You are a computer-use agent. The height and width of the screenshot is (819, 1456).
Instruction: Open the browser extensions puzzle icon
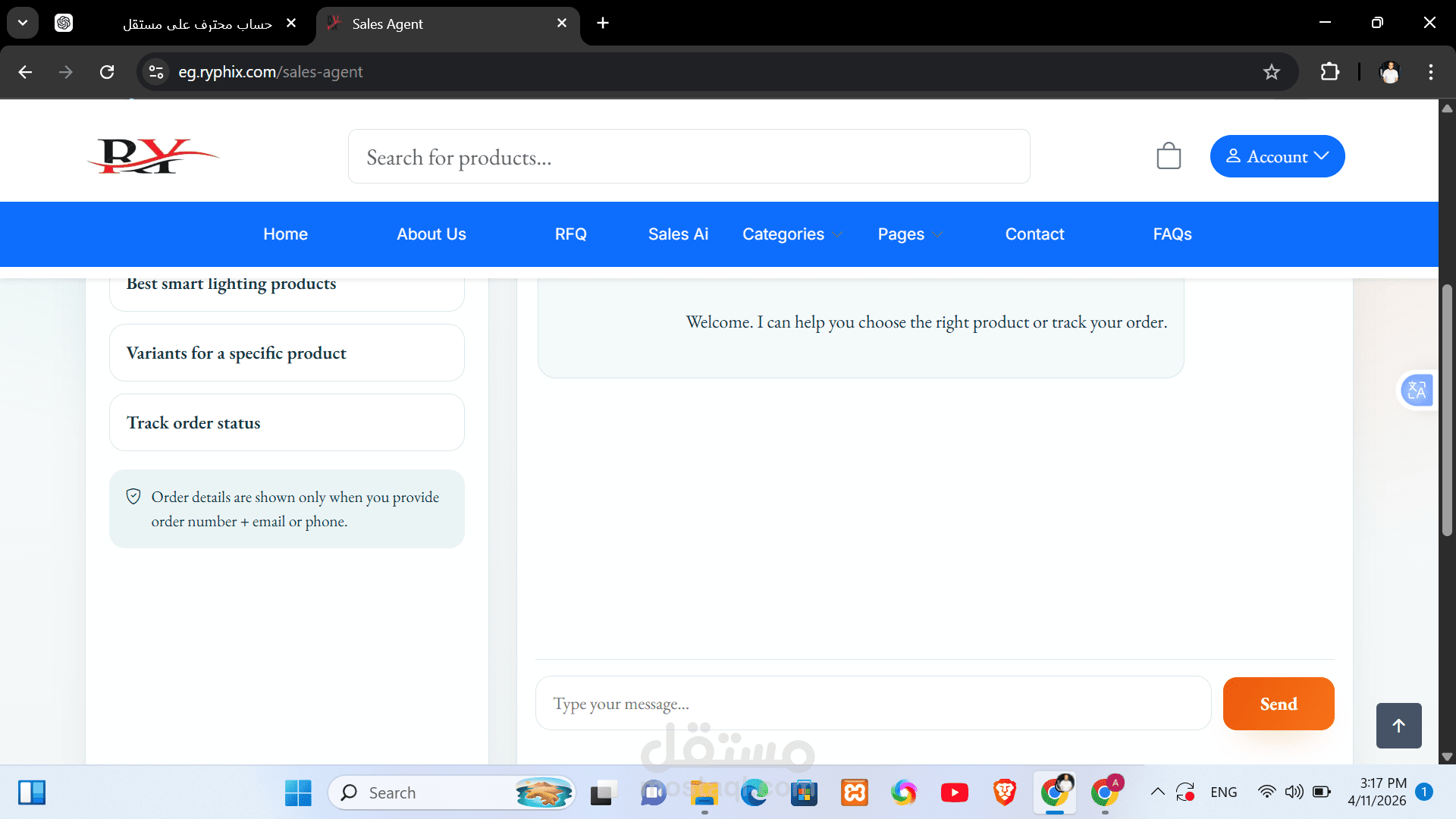click(x=1329, y=72)
